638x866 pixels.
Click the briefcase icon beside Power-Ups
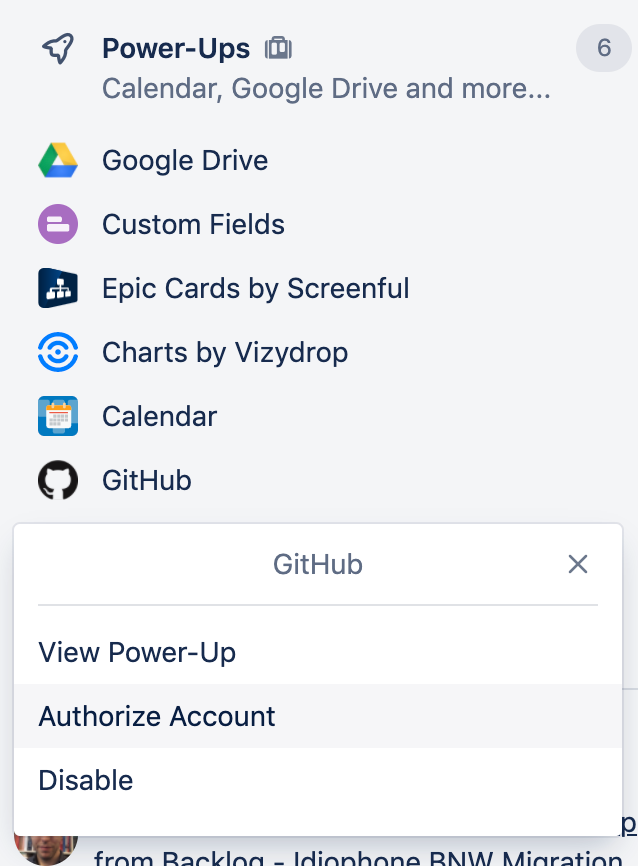click(279, 47)
